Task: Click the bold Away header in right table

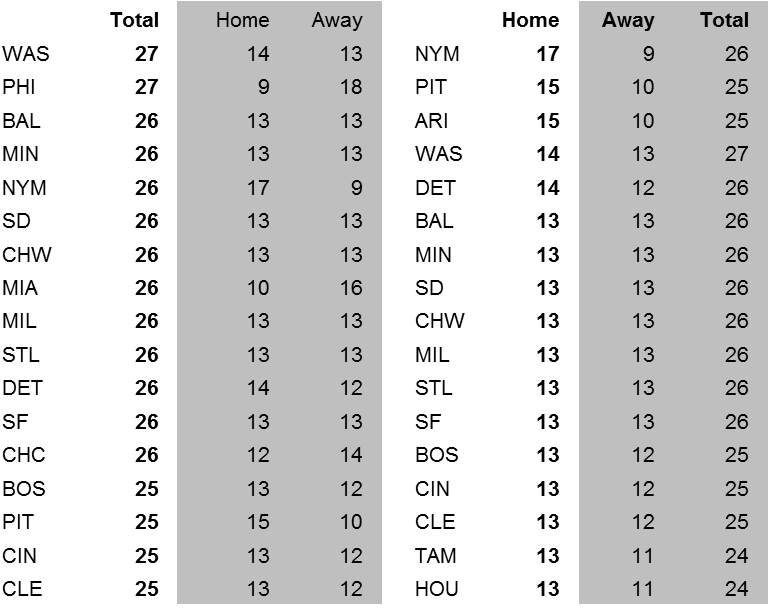Action: click(x=627, y=20)
